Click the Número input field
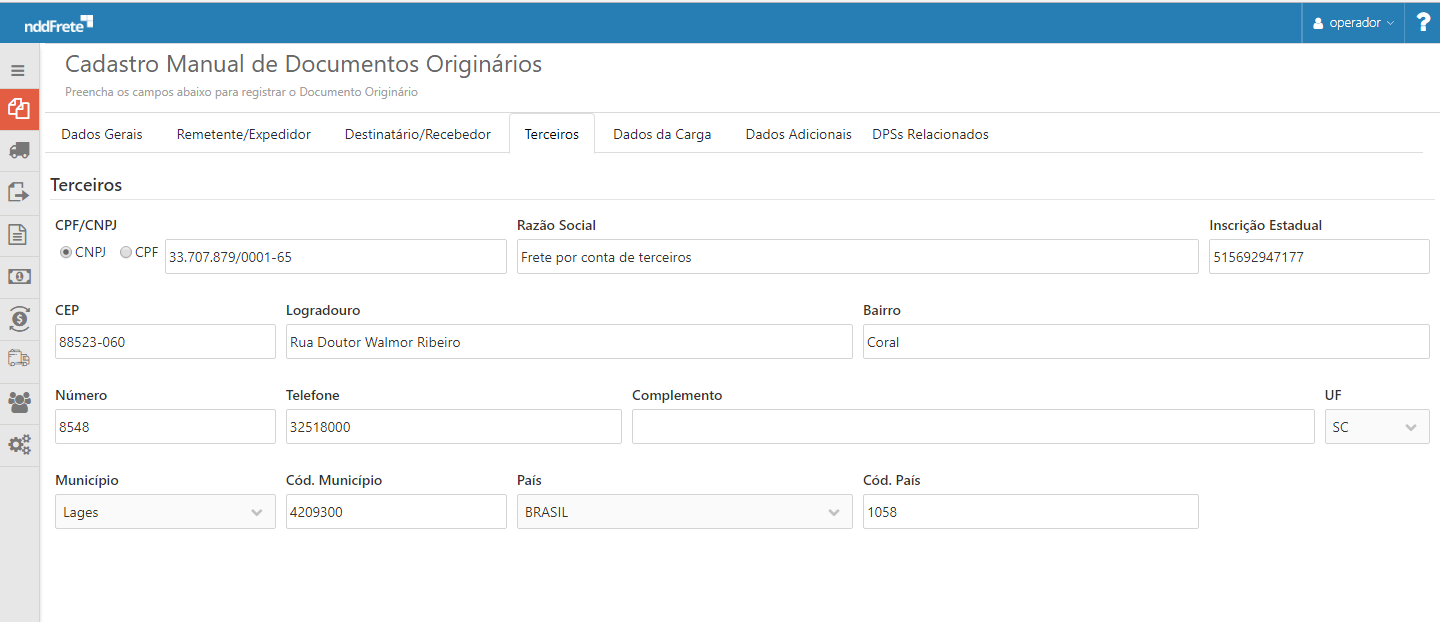Screen dimensions: 1440x622 [165, 427]
